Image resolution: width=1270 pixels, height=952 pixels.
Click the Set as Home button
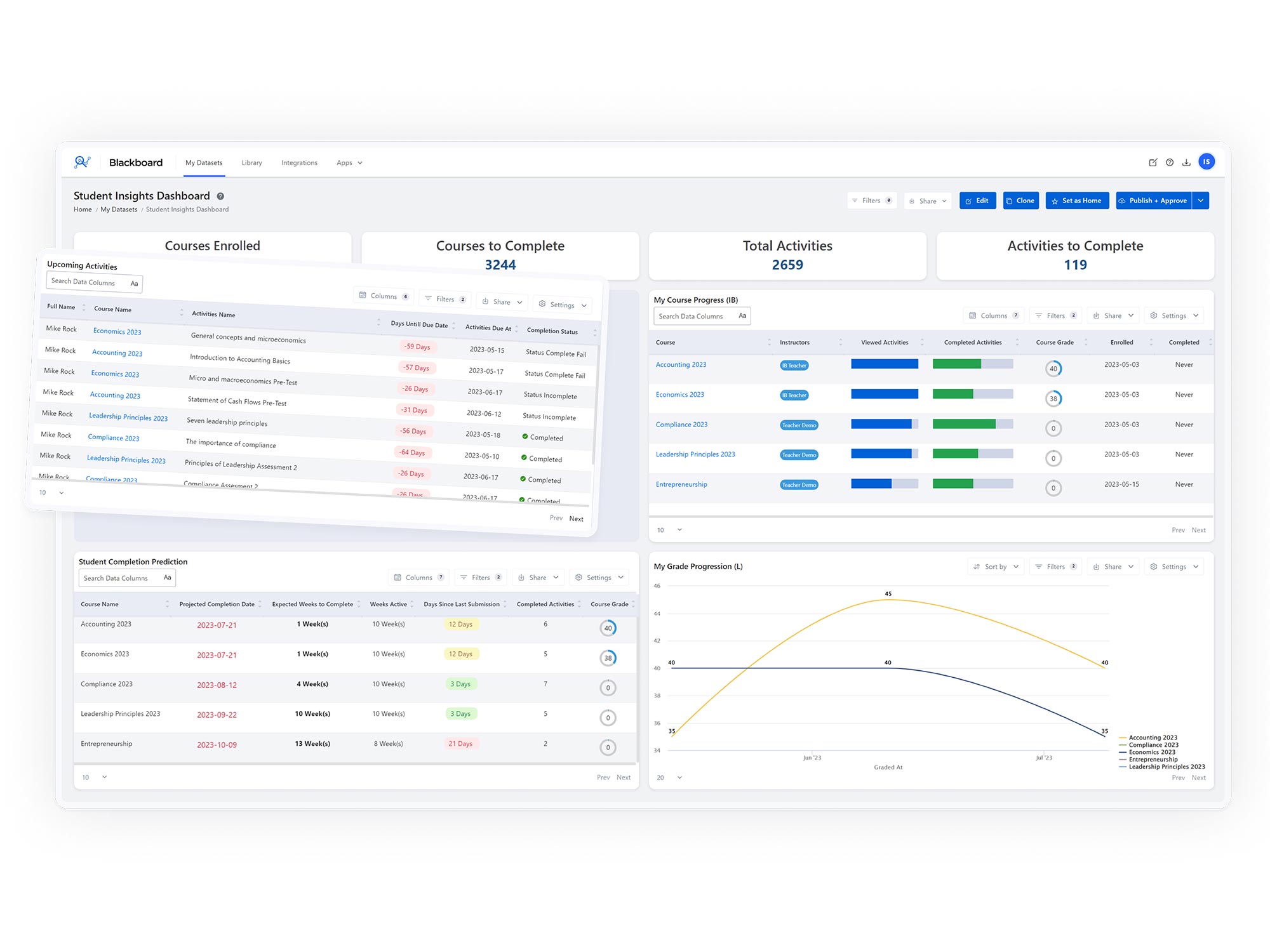click(1077, 201)
